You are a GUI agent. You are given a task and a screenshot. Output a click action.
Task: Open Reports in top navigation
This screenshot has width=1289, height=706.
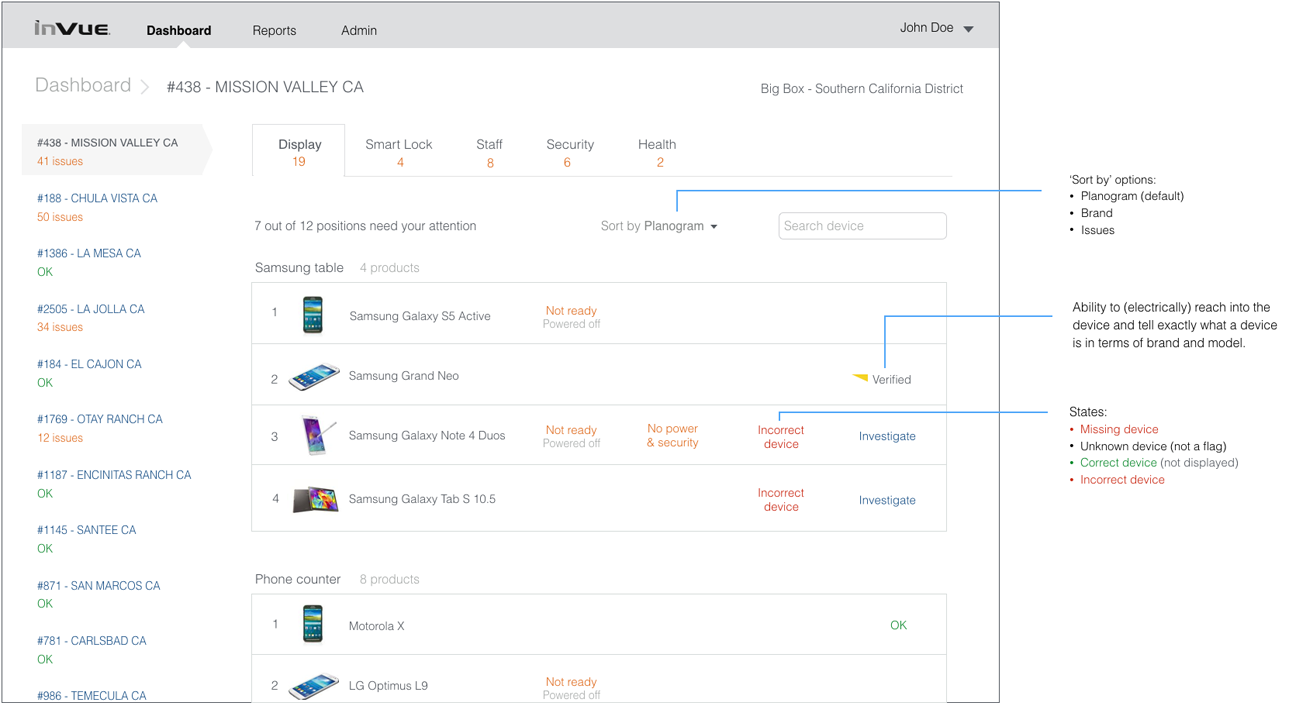[x=274, y=30]
